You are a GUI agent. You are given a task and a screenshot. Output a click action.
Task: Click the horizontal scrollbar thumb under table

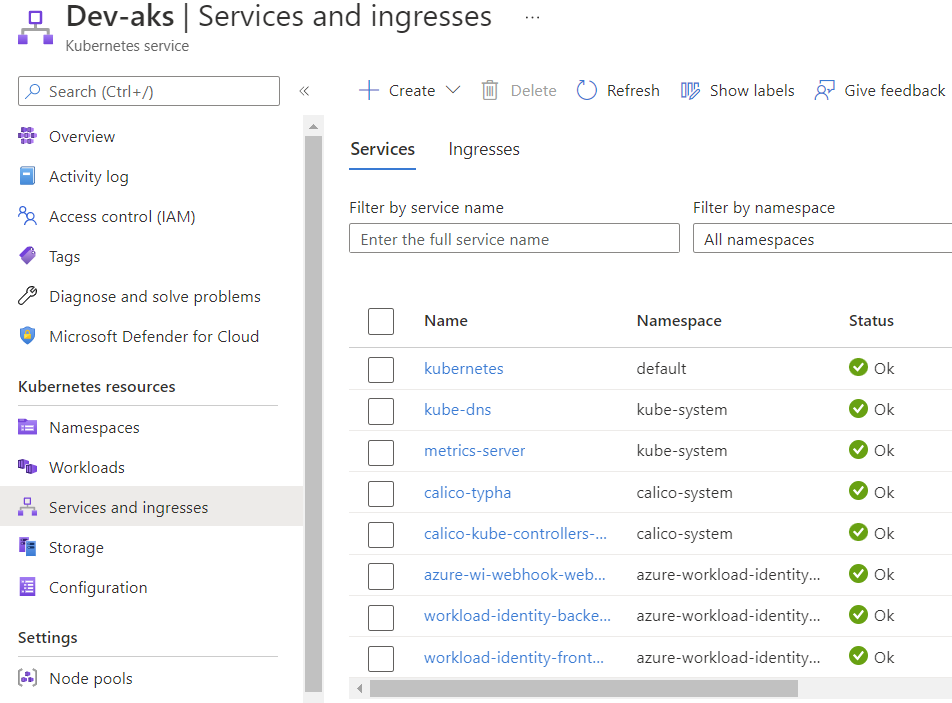[583, 688]
